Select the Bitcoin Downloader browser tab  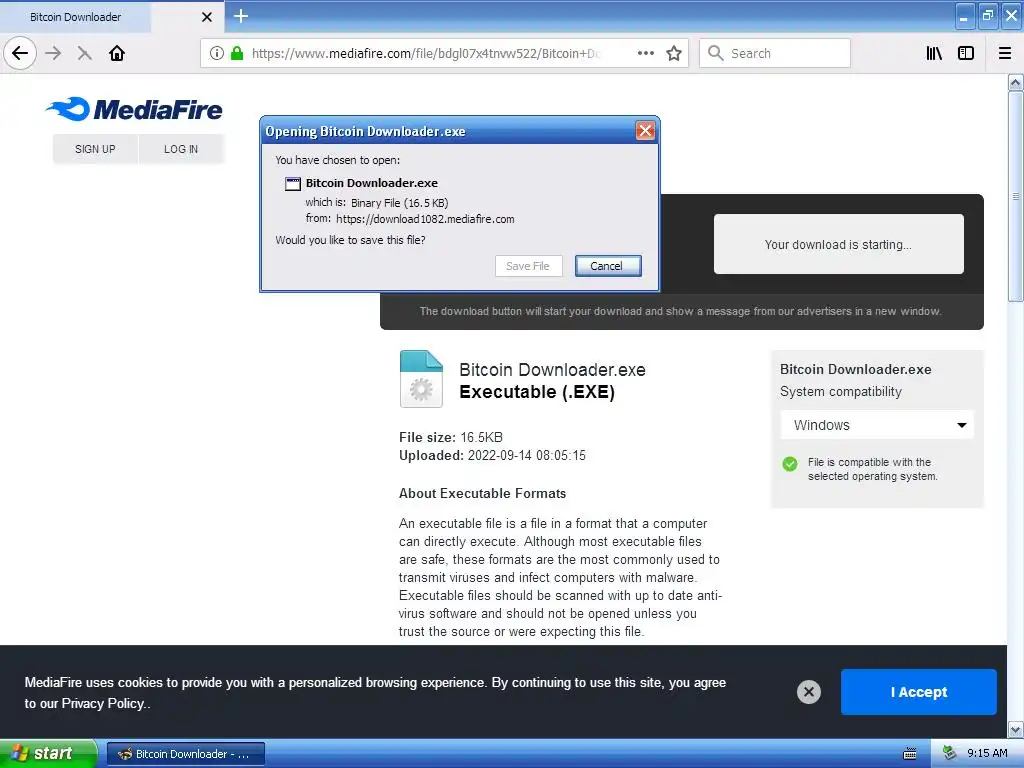pyautogui.click(x=76, y=17)
